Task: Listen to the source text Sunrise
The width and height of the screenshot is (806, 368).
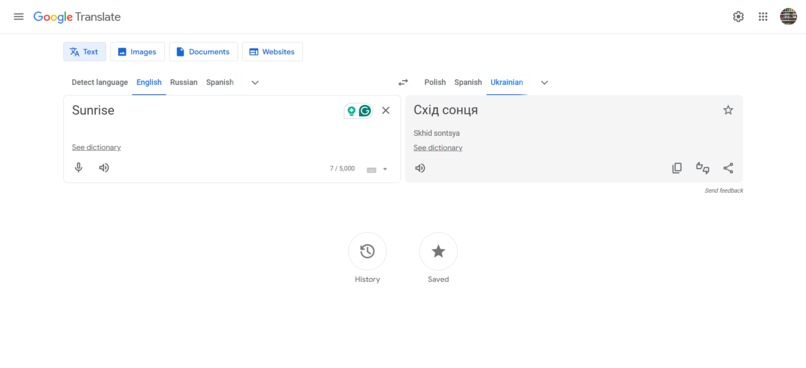Action: [x=104, y=168]
